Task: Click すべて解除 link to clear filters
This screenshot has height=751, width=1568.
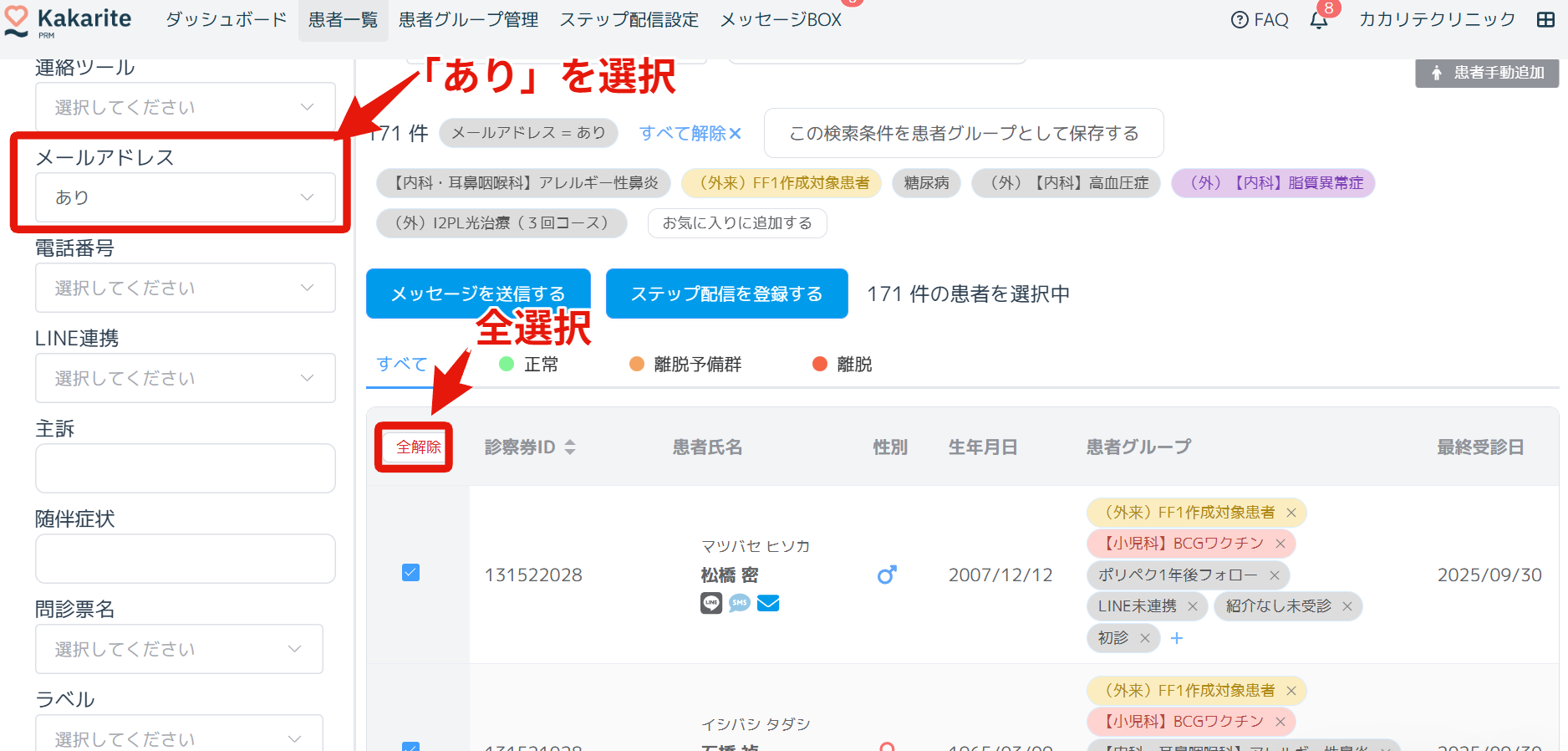Action: click(x=690, y=133)
